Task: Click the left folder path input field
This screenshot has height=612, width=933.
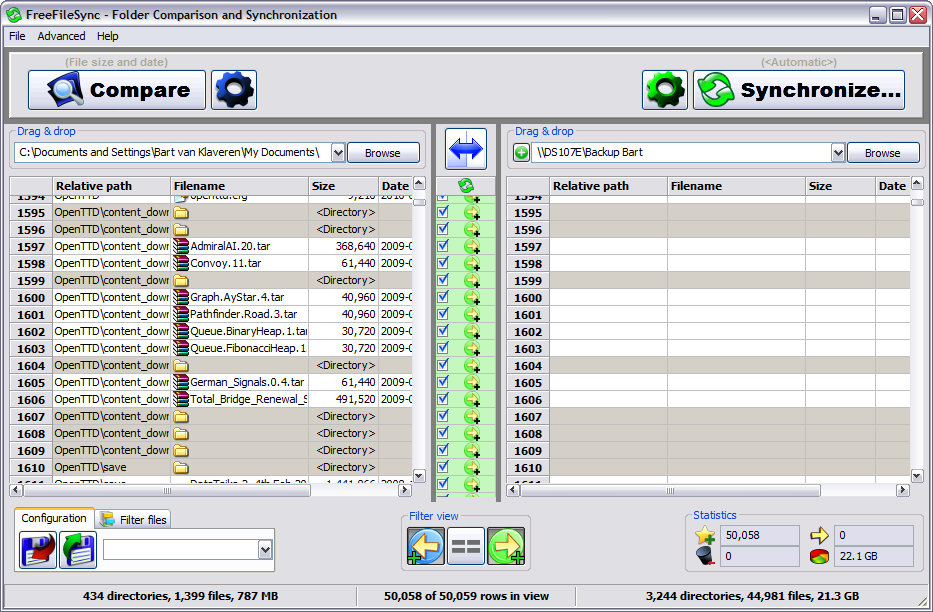Action: 173,153
